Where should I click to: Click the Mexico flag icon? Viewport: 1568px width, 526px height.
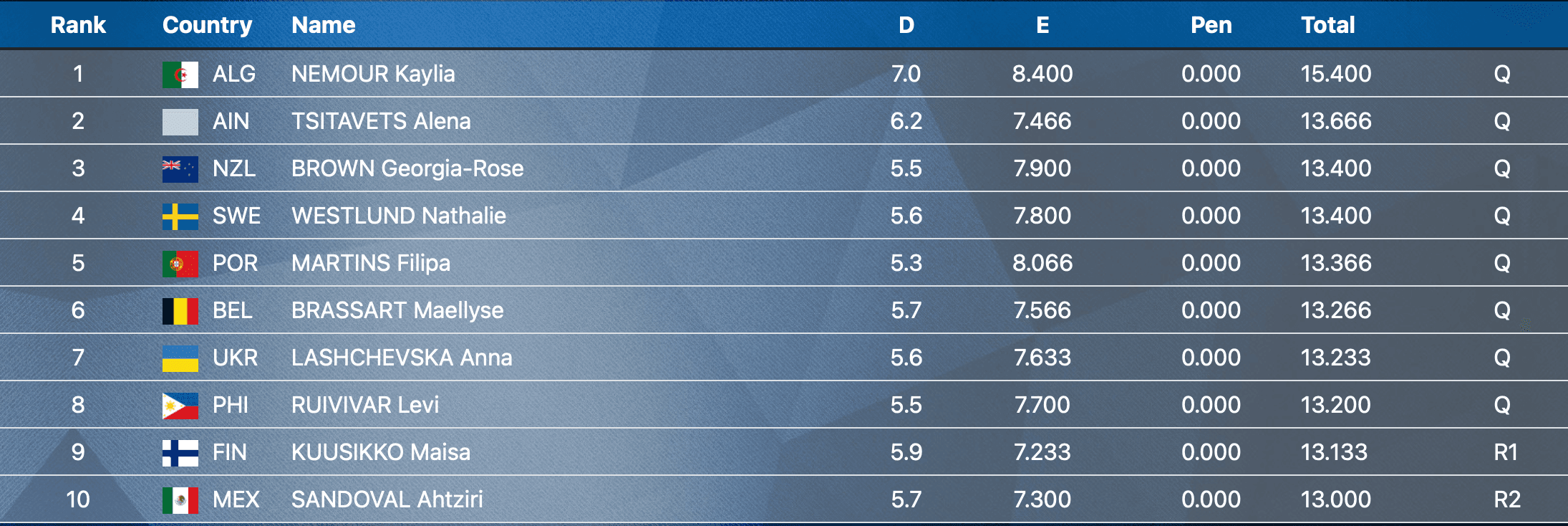pyautogui.click(x=180, y=500)
